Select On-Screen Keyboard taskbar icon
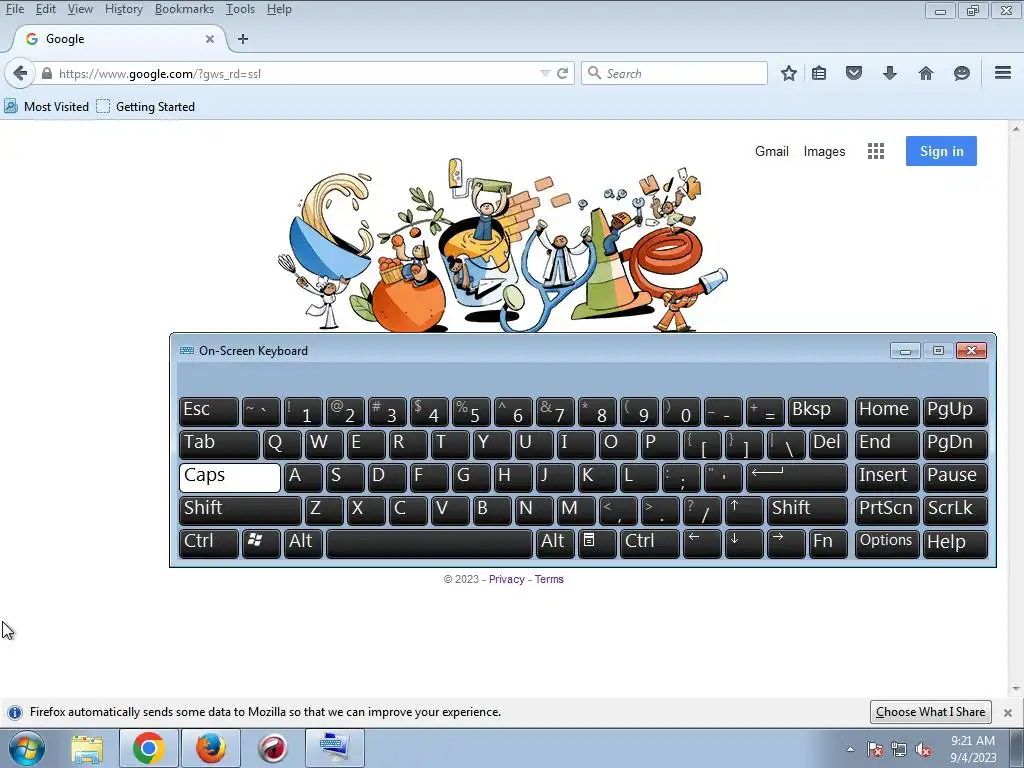Screen dimensions: 1024x768 335,748
